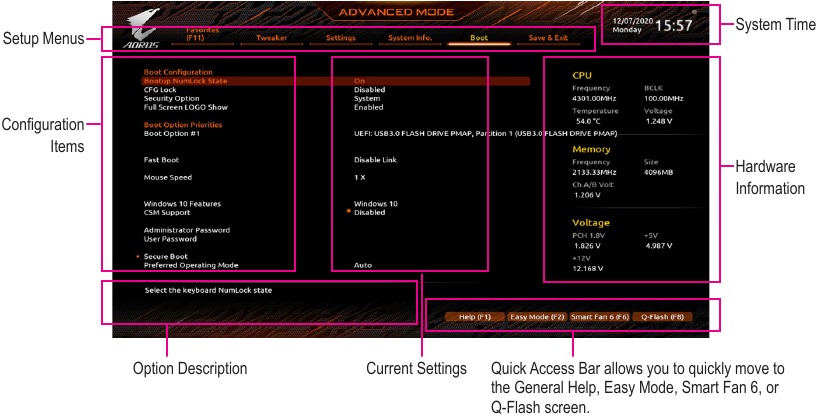Toggle Bootup NumLock State On value
This screenshot has height=416, width=817.
coord(359,81)
